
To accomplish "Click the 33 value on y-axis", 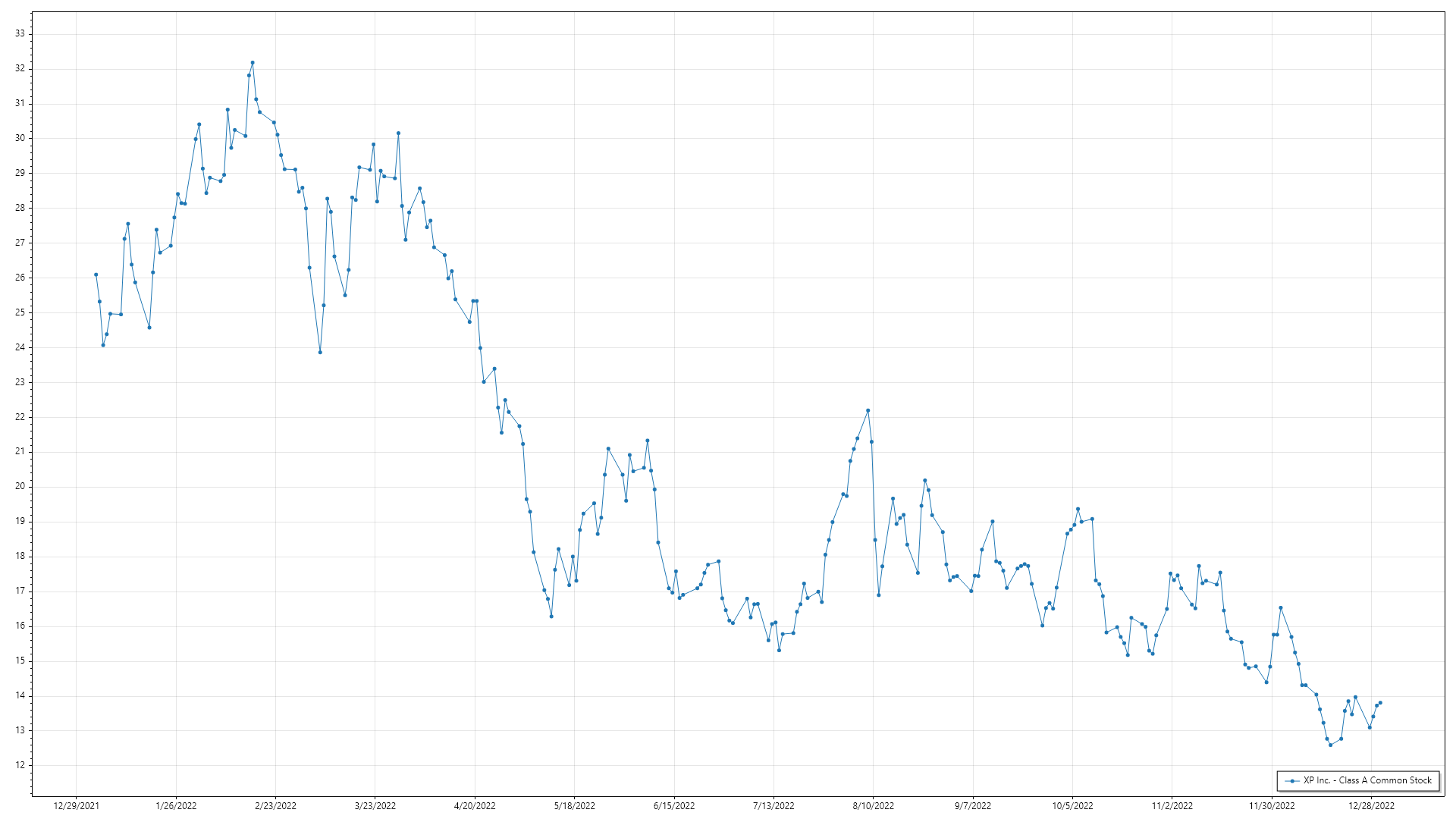I will click(x=20, y=33).
